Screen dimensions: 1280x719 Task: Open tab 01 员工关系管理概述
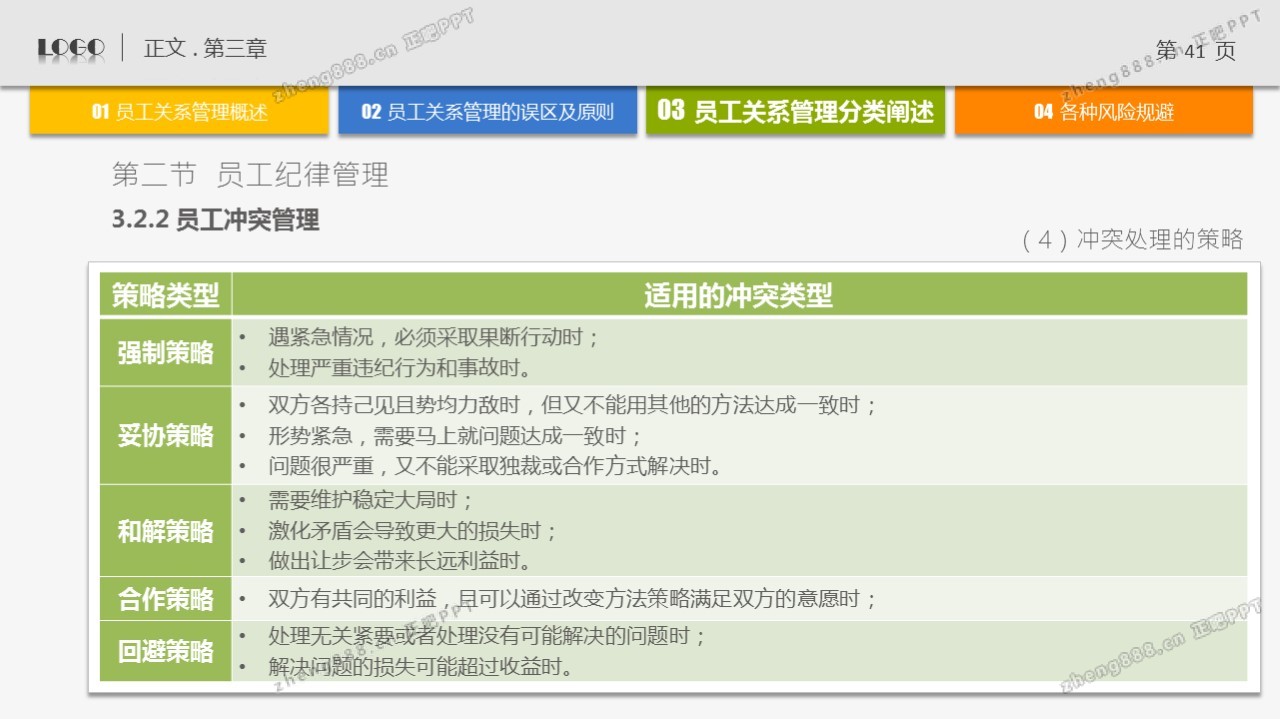(x=179, y=111)
